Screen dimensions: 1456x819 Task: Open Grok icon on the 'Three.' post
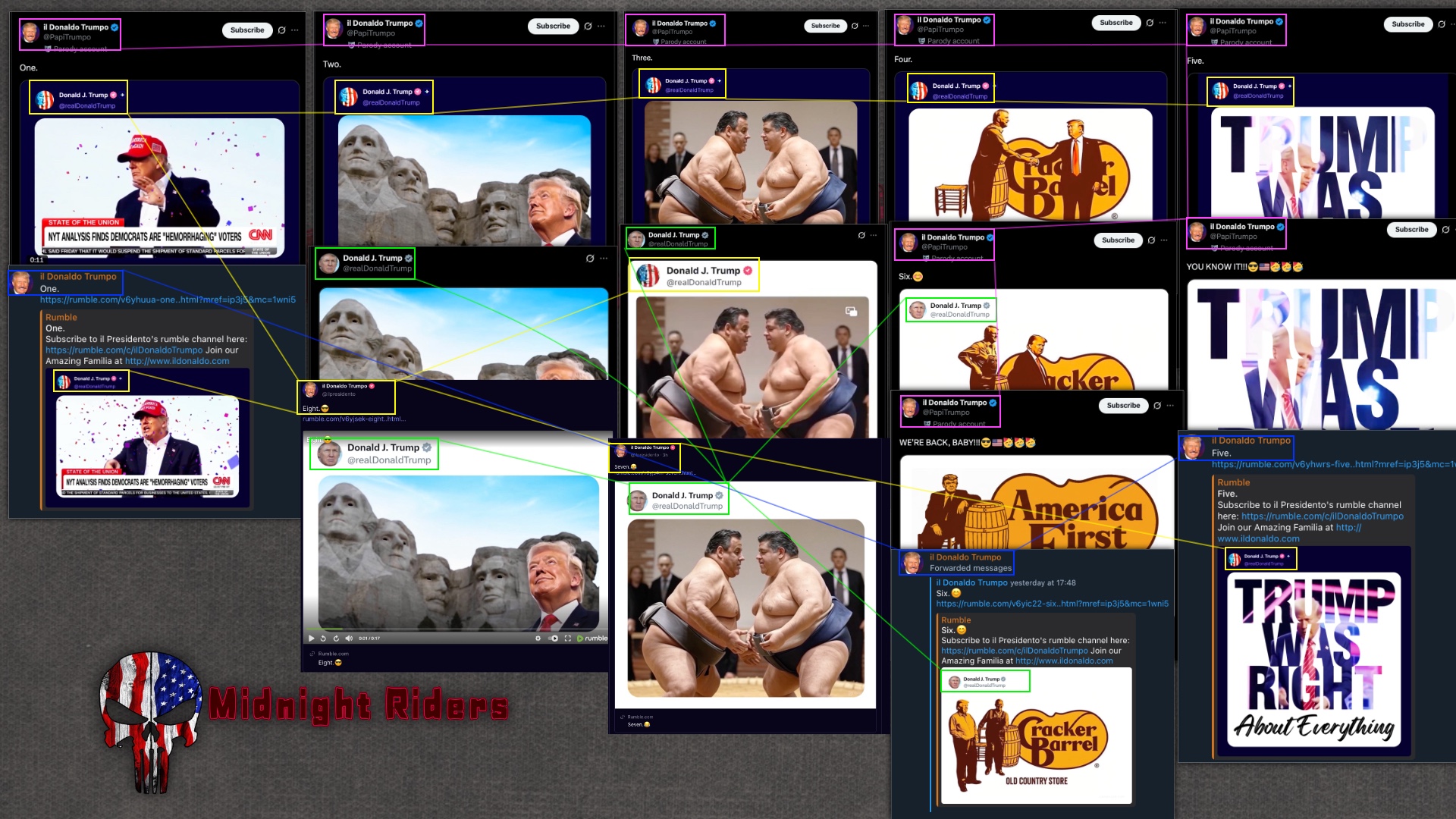(x=855, y=26)
